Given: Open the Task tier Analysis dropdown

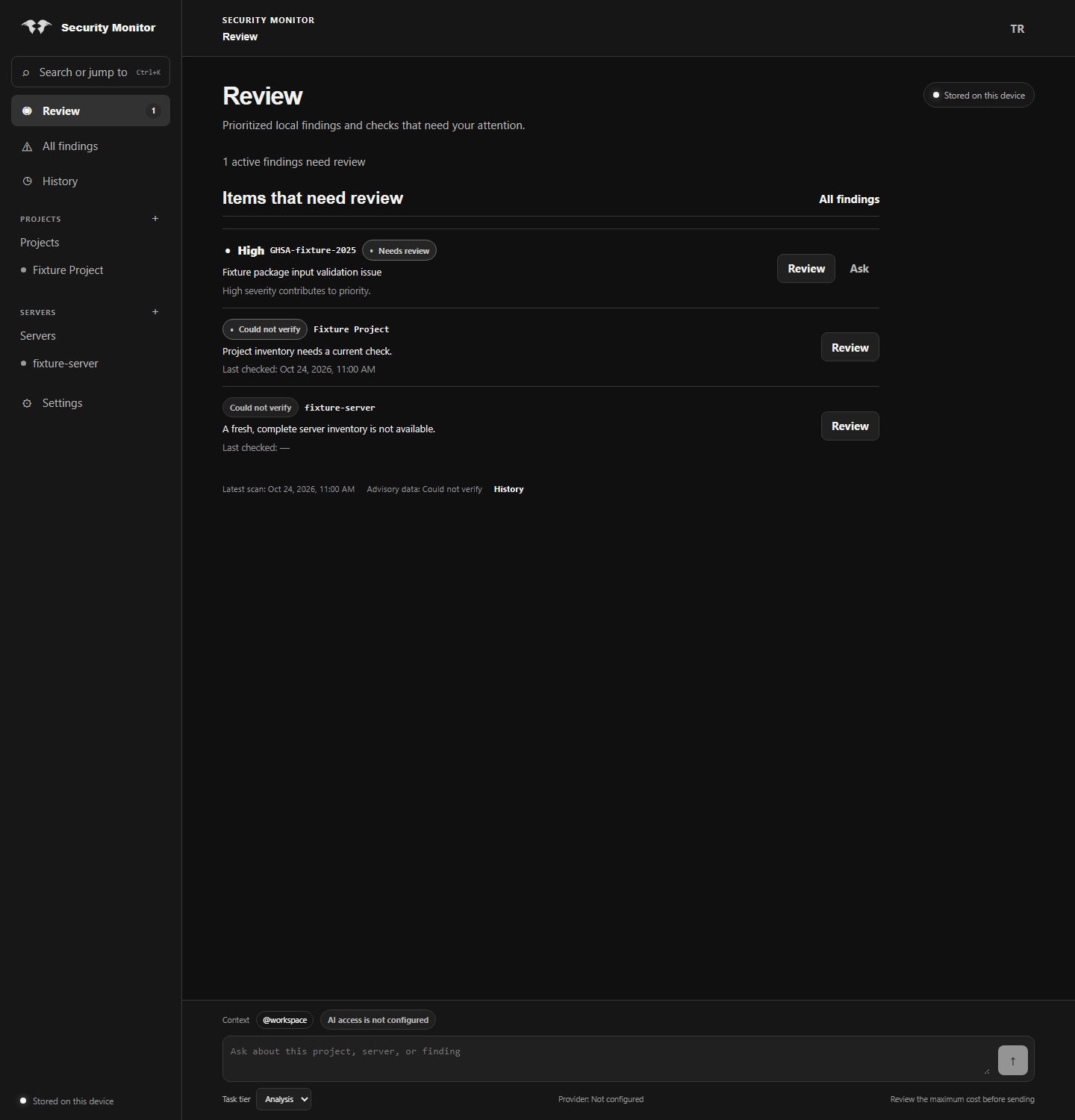Looking at the screenshot, I should click(x=284, y=1099).
